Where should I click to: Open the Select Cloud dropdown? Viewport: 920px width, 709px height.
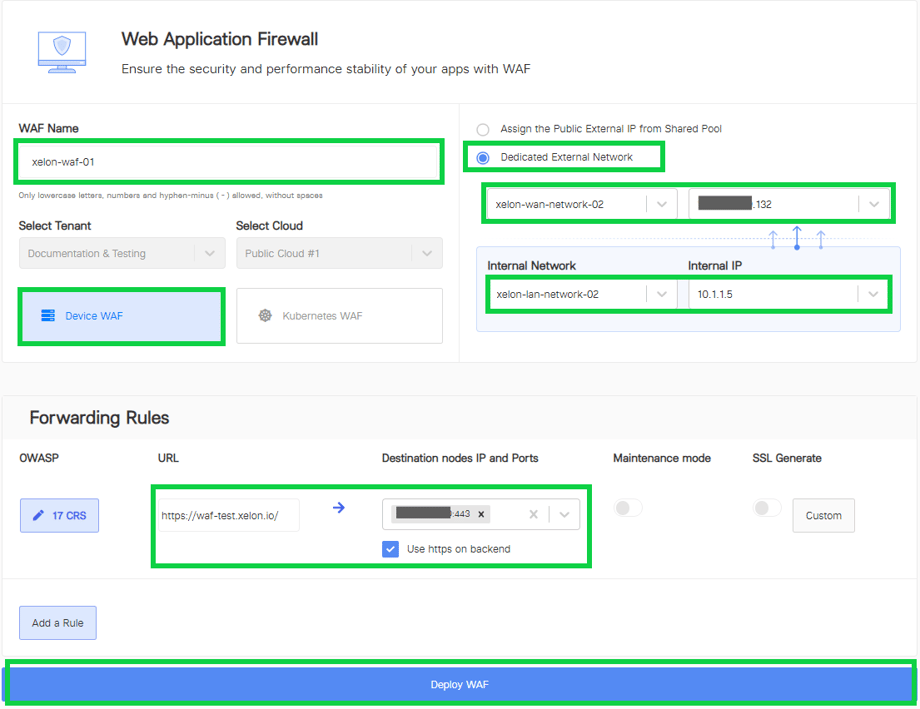339,253
